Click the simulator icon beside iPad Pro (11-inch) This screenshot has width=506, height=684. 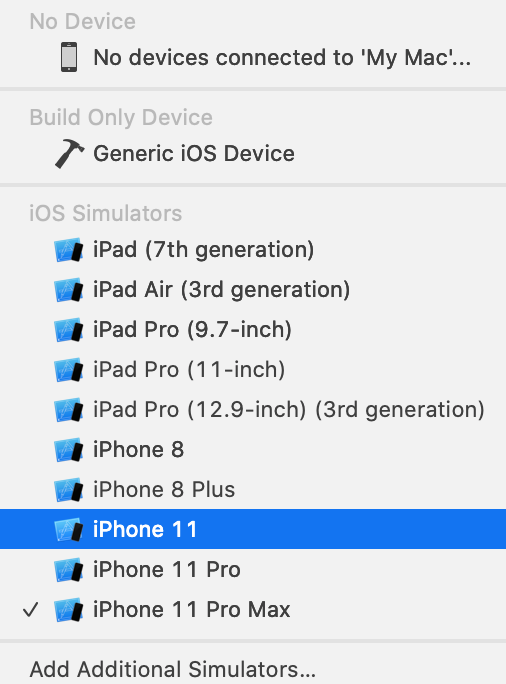pyautogui.click(x=68, y=370)
